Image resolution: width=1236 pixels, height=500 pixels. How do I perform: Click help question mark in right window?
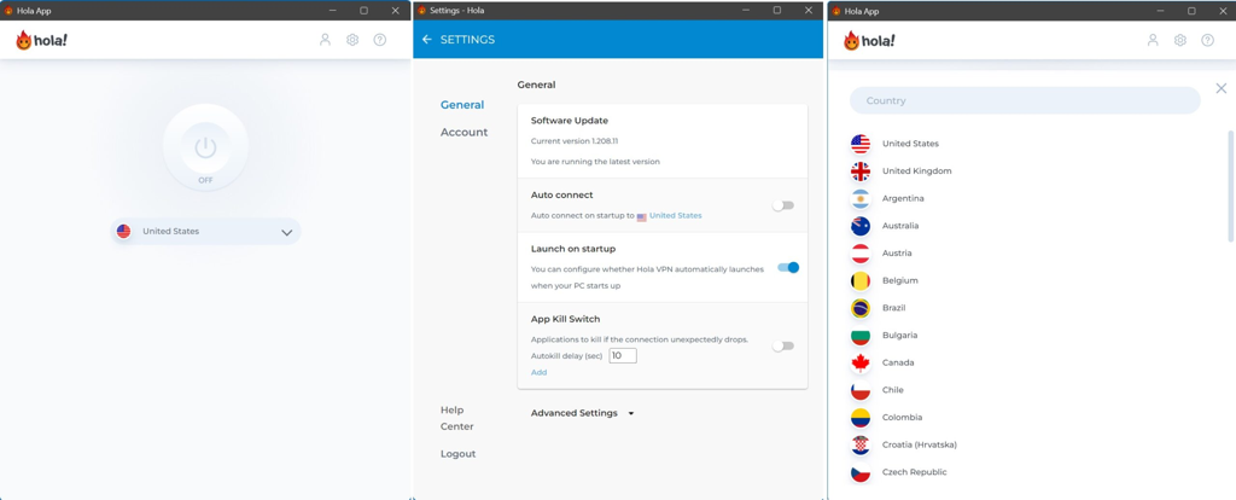pyautogui.click(x=1207, y=40)
